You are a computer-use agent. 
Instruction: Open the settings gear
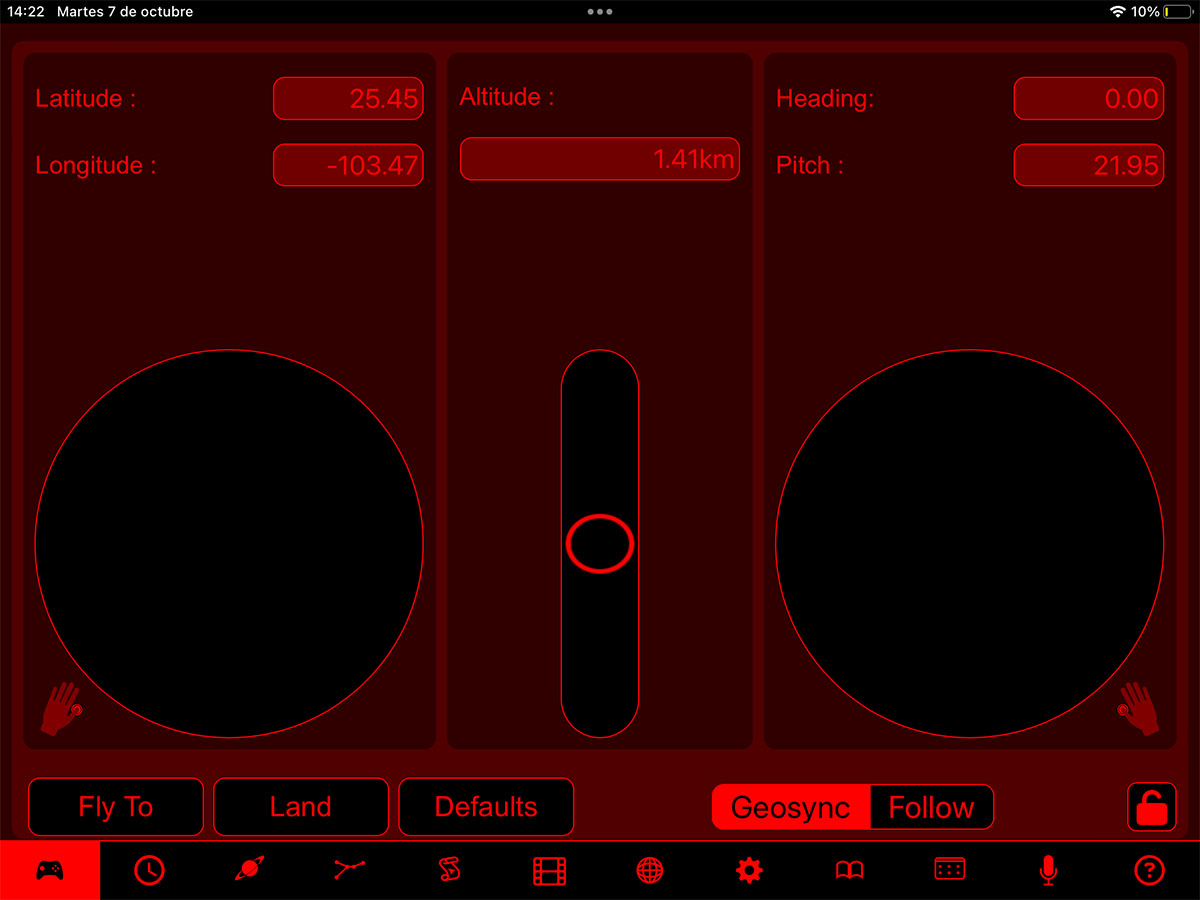[749, 869]
